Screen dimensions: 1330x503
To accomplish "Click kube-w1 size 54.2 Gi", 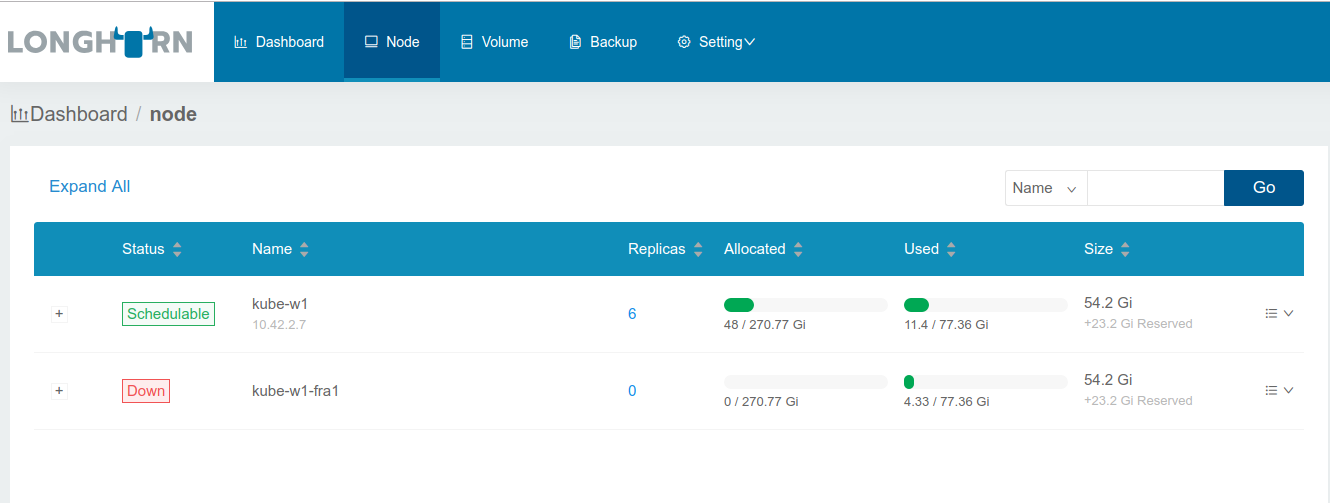I will 1108,303.
